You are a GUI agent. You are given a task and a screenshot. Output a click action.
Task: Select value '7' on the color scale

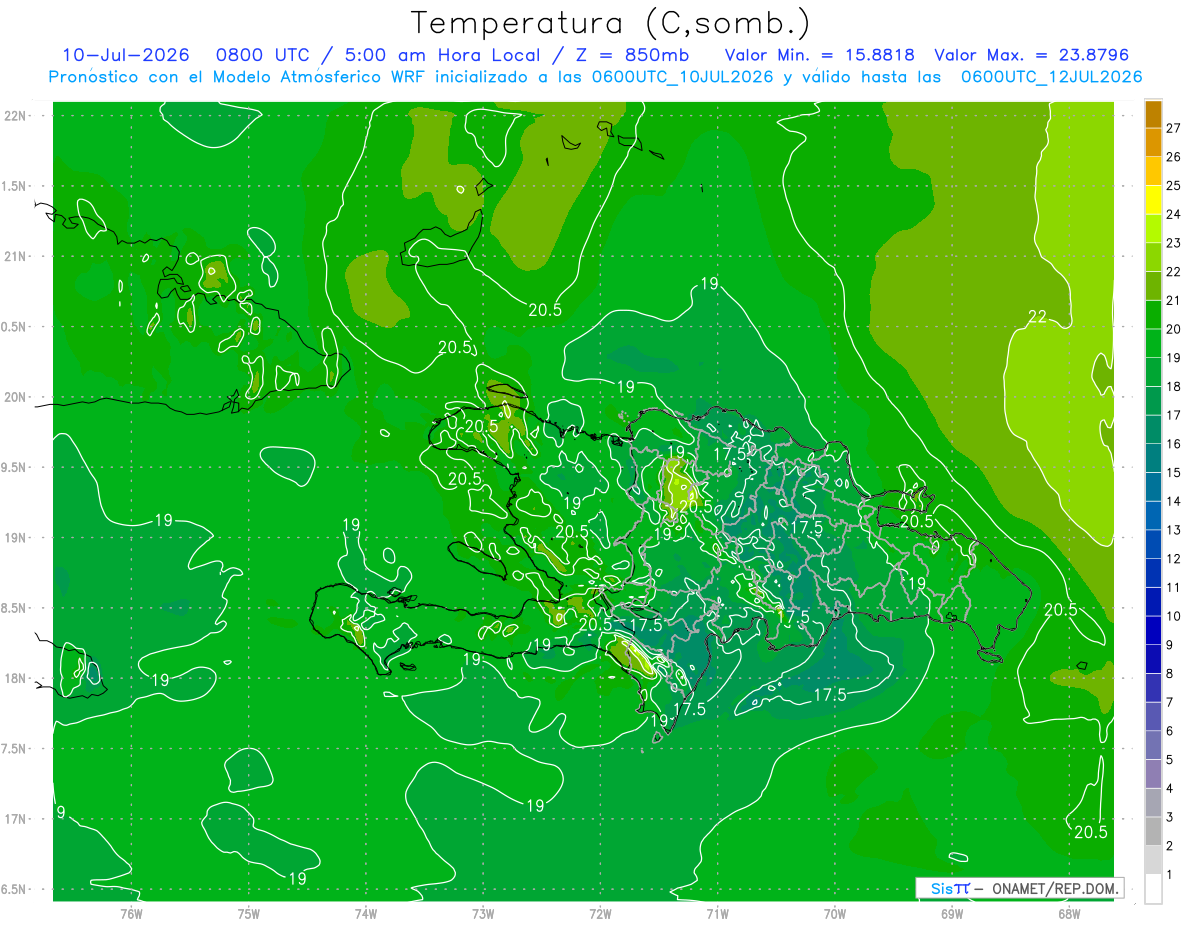[x=1171, y=702]
